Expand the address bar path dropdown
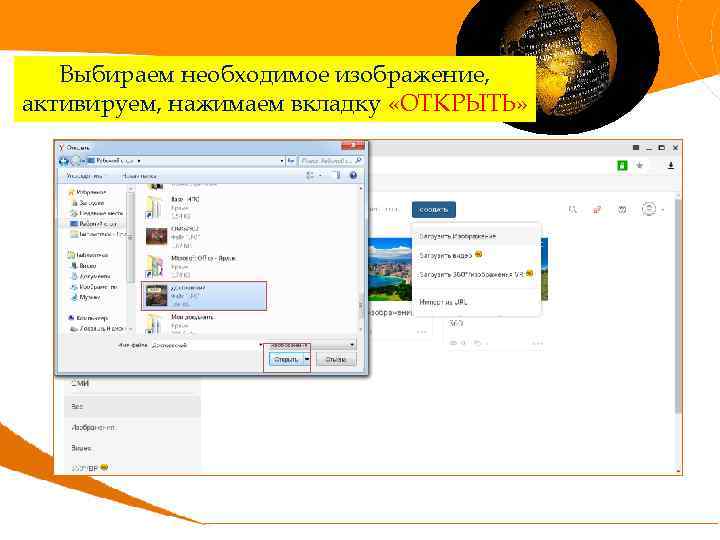This screenshot has width=720, height=540. 281,161
